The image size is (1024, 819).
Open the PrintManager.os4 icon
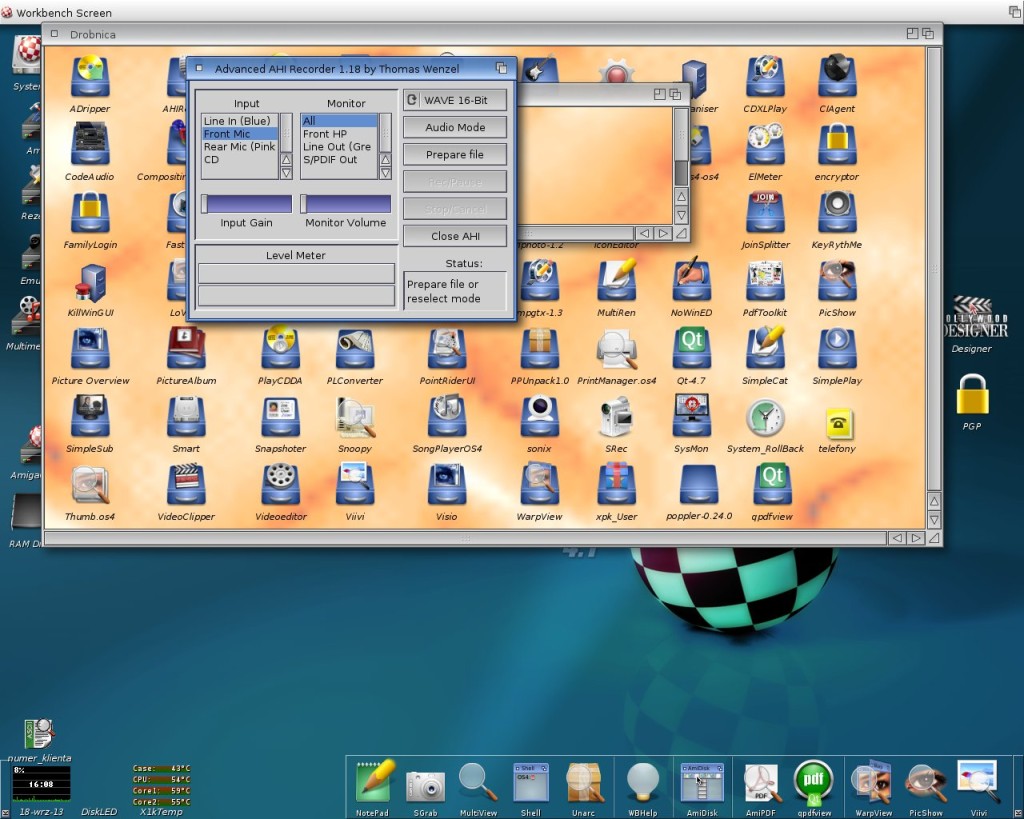[x=616, y=349]
